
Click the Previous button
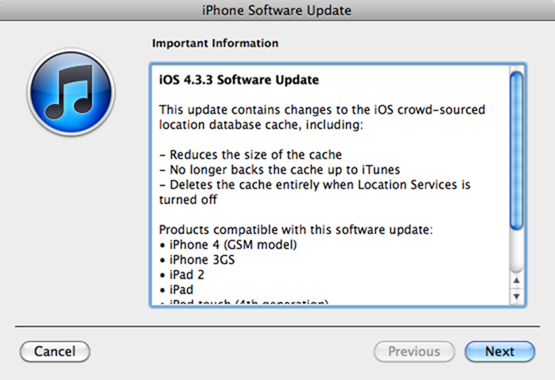coord(414,351)
